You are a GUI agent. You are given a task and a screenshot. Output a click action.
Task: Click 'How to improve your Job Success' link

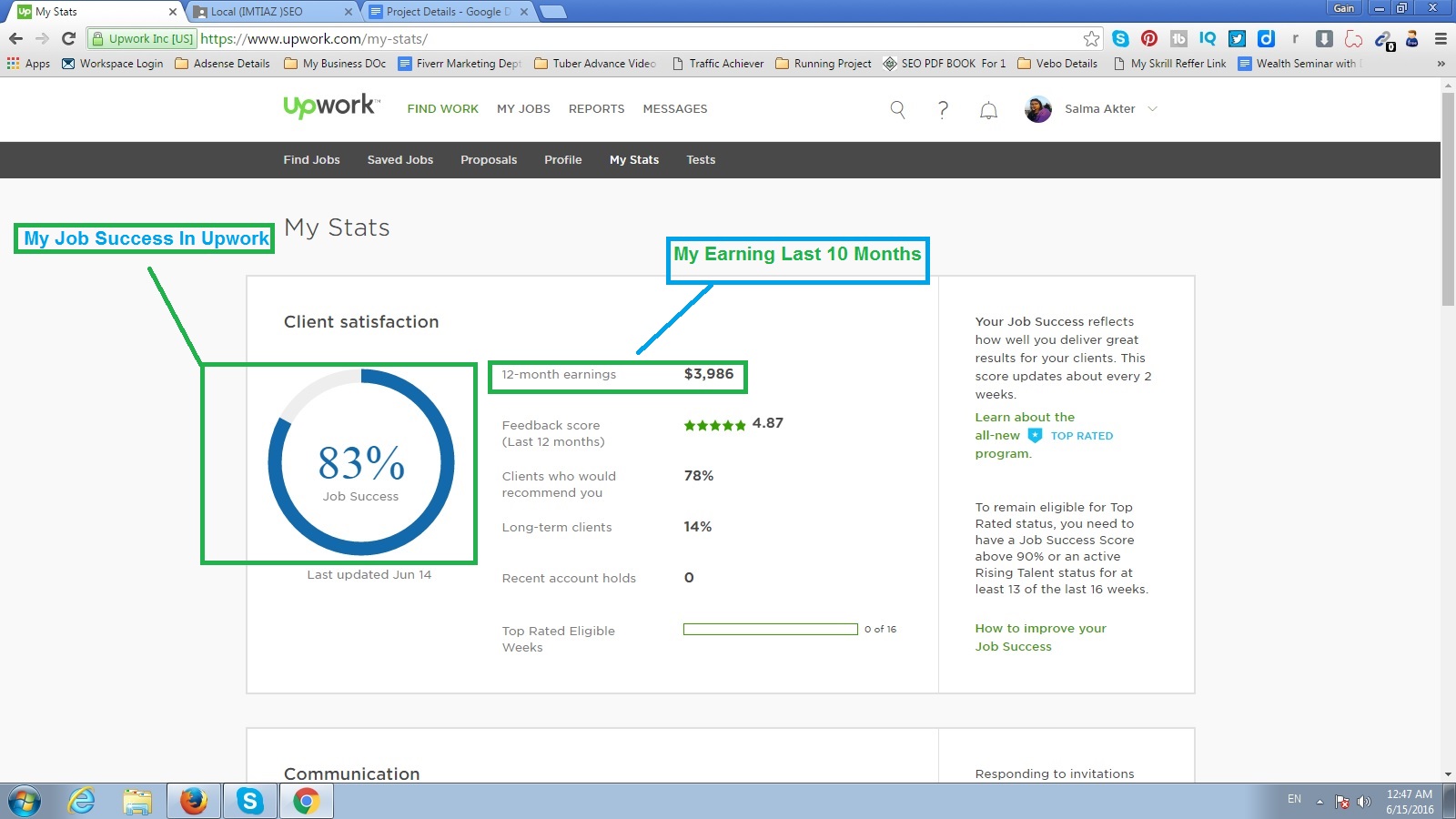click(x=1040, y=637)
